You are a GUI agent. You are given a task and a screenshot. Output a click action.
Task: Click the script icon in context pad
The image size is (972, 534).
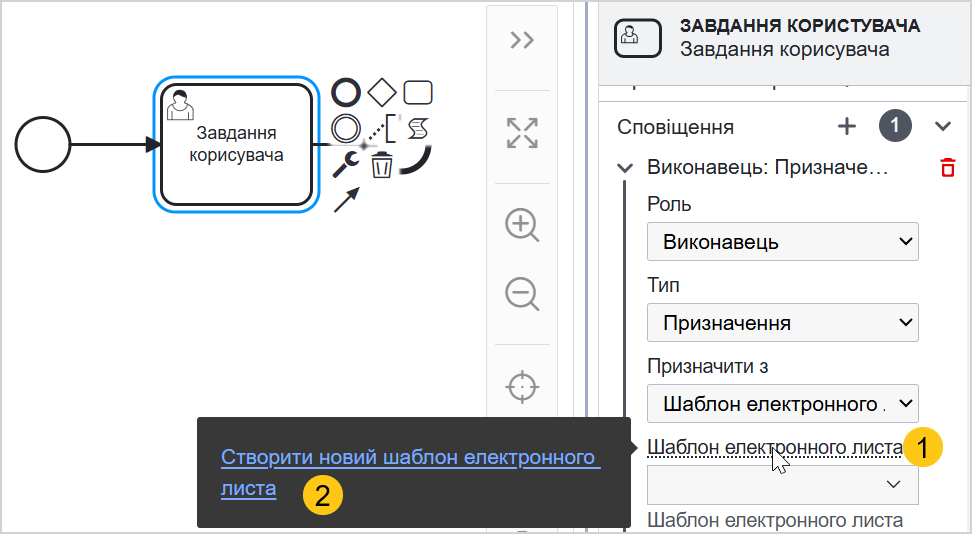418,129
